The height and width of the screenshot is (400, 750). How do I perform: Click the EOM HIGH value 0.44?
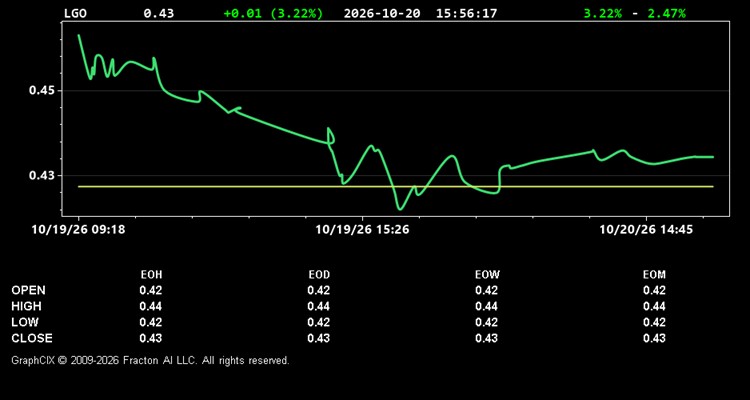[654, 306]
